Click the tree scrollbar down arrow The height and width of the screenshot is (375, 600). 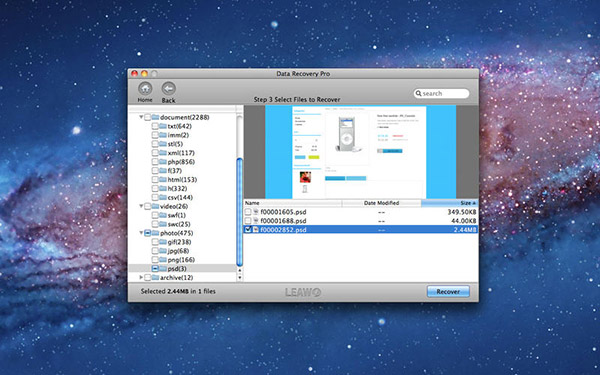[x=240, y=278]
